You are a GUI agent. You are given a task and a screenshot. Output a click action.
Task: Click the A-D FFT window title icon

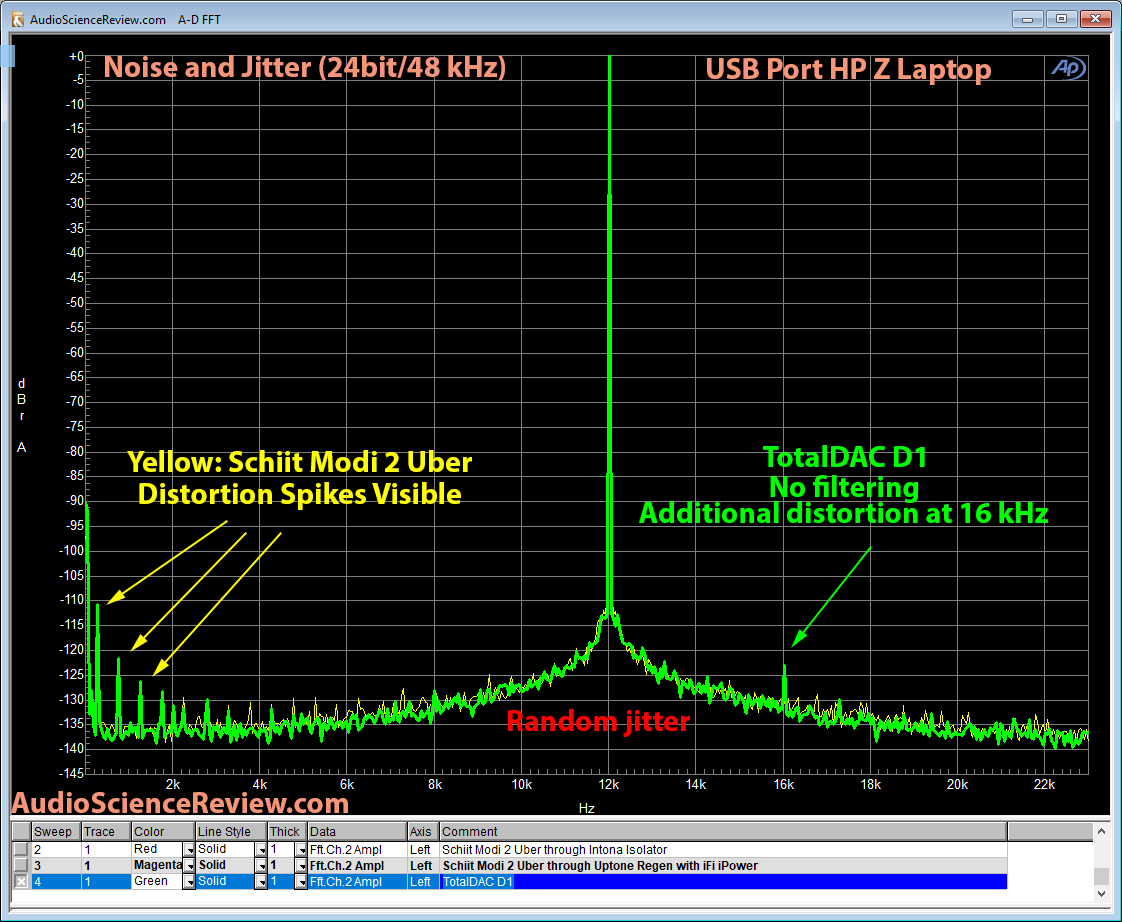tap(18, 19)
